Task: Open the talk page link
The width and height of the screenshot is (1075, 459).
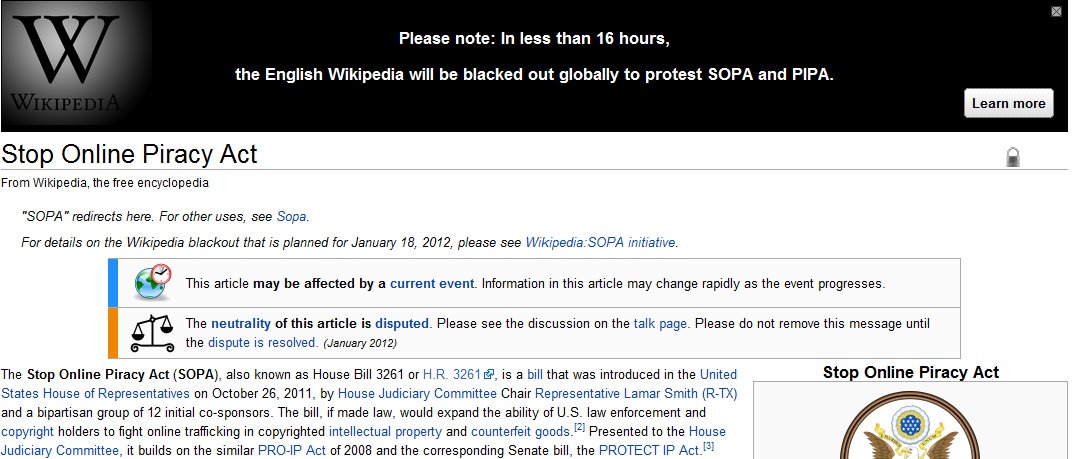Action: coord(660,323)
